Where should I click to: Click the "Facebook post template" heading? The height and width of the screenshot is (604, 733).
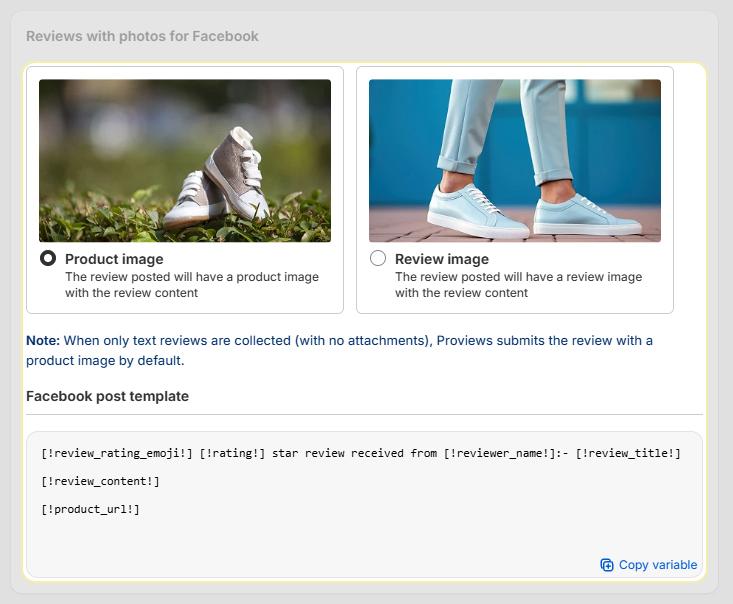(x=108, y=396)
